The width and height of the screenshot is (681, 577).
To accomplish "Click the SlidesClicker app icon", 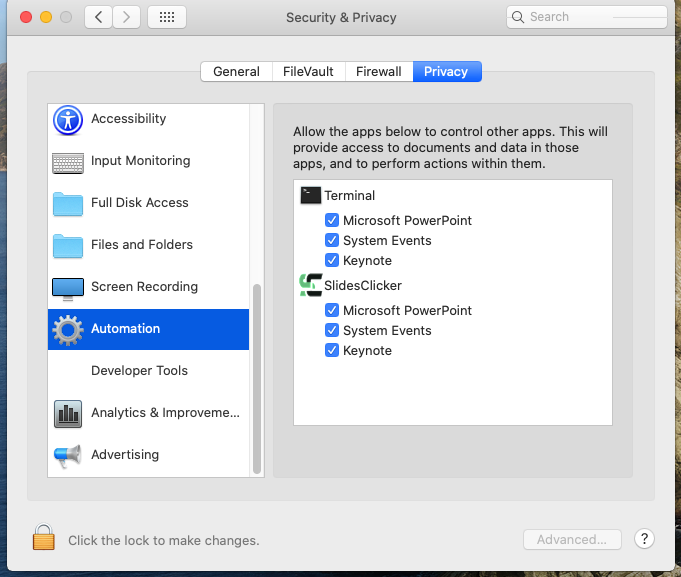I will pyautogui.click(x=311, y=285).
